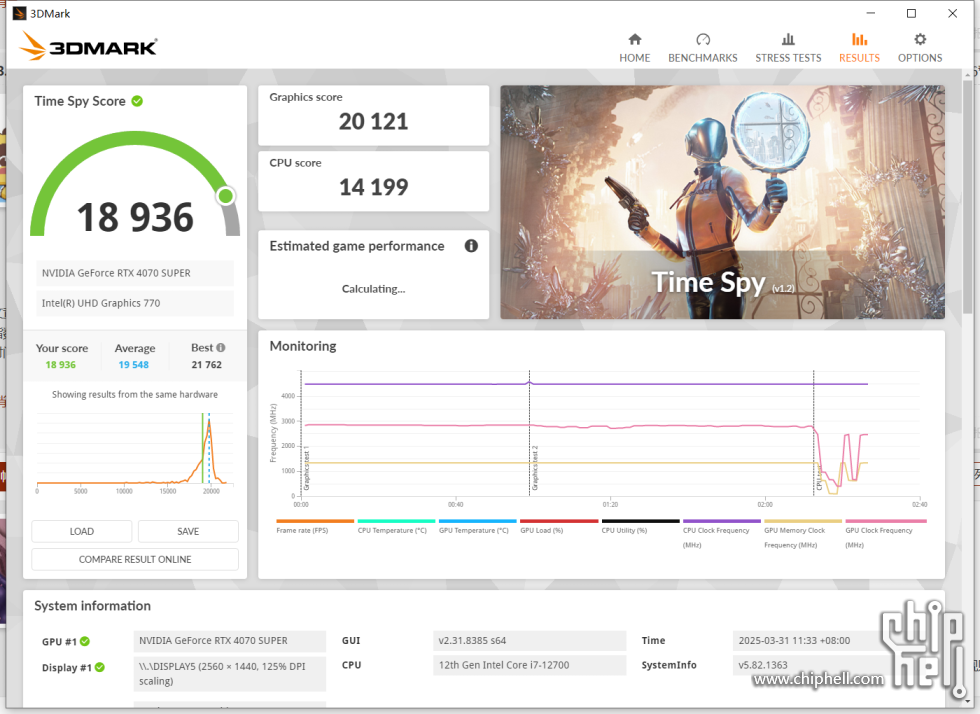The height and width of the screenshot is (714, 980).
Task: Click the score distribution chart under same hardware
Action: pos(135,452)
